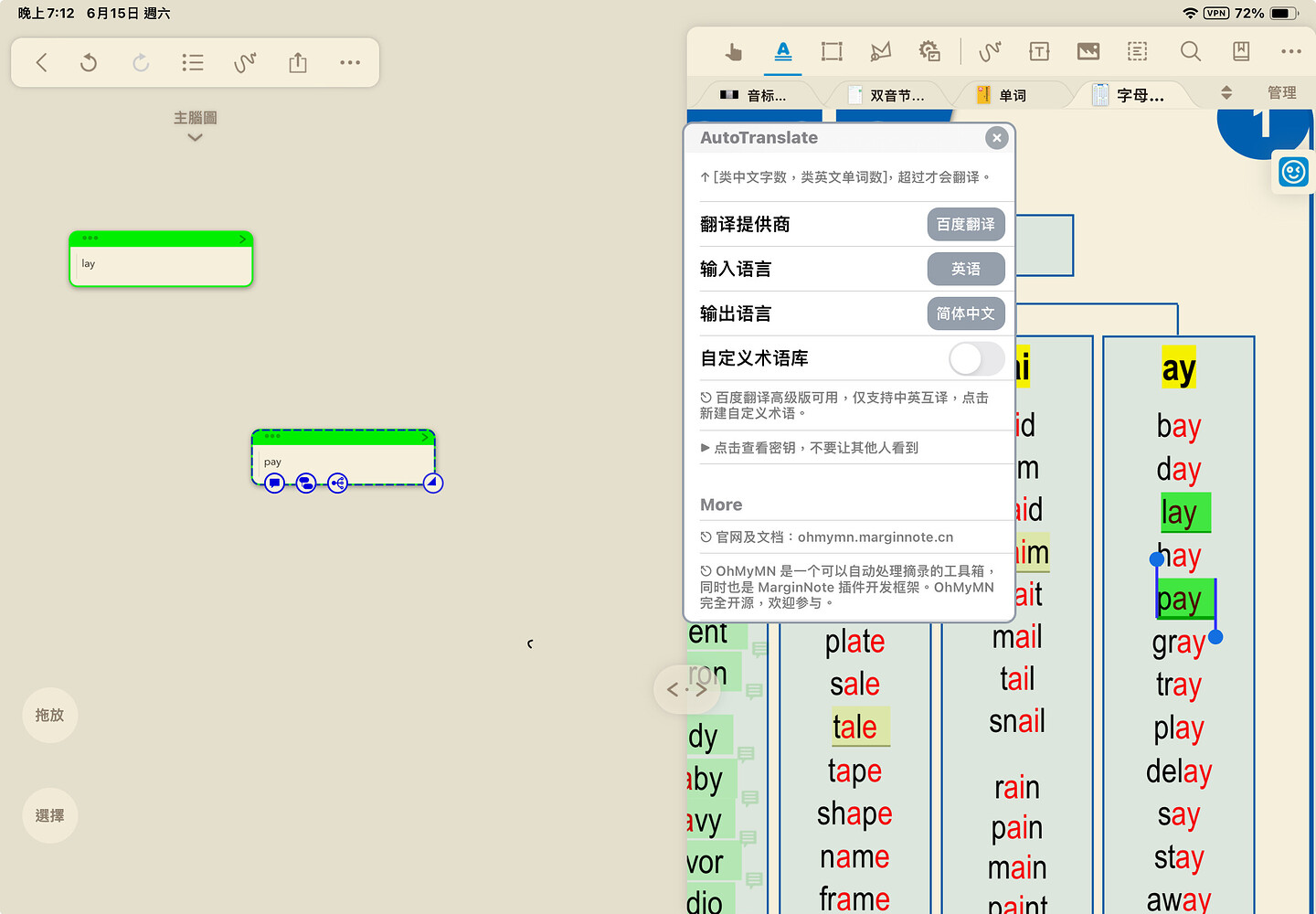This screenshot has width=1316, height=914.
Task: Click the word snail in document
Action: pos(1017,721)
